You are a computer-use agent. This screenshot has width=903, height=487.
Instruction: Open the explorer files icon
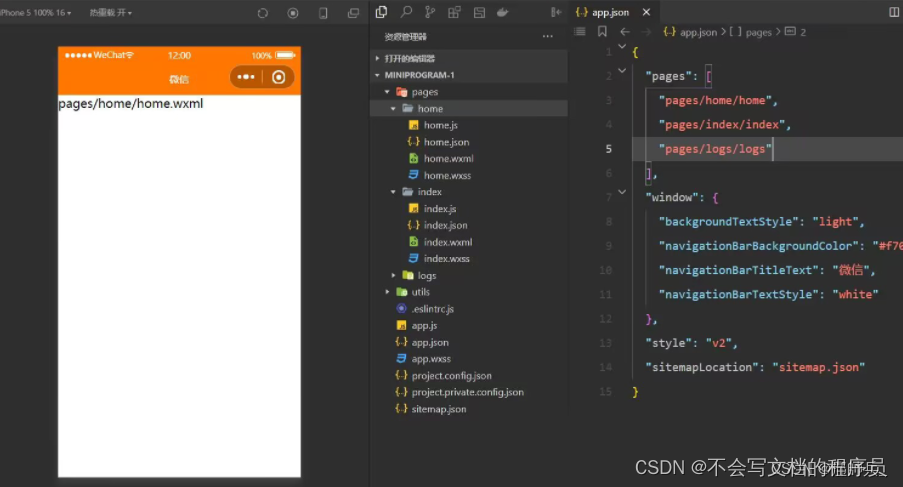[381, 12]
